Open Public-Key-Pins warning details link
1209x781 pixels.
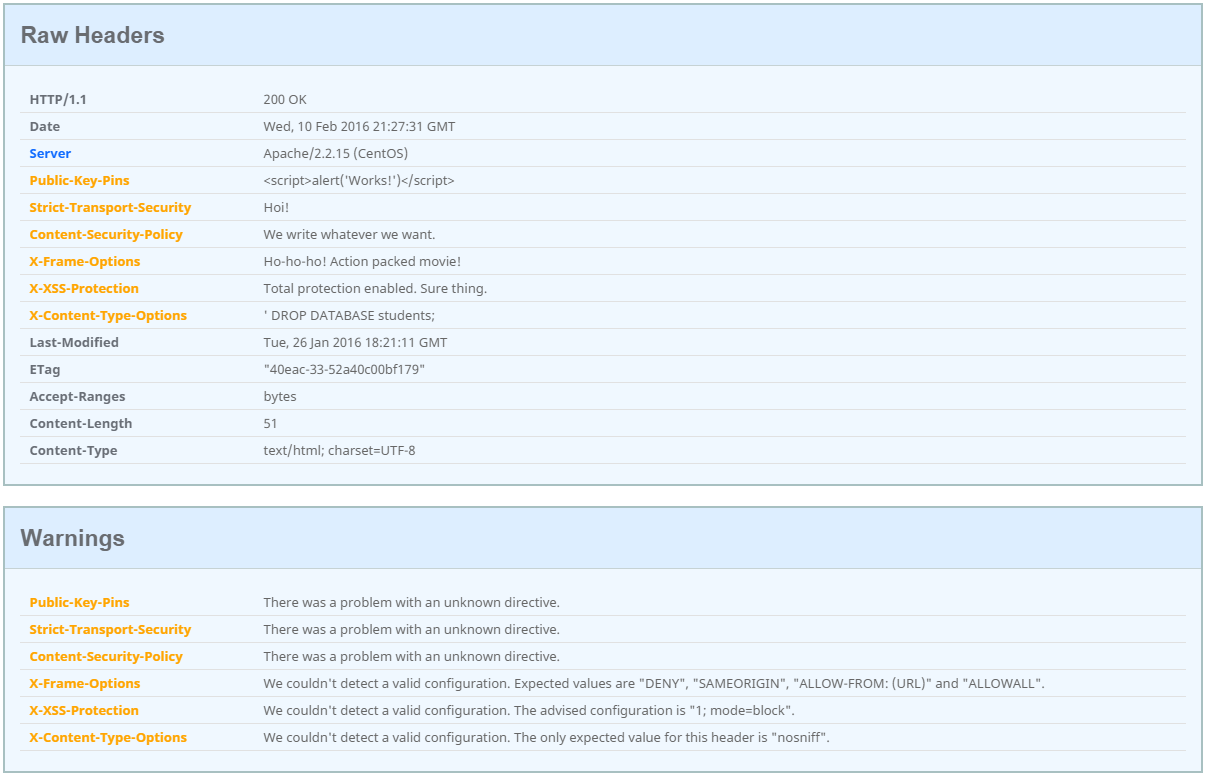pyautogui.click(x=79, y=602)
